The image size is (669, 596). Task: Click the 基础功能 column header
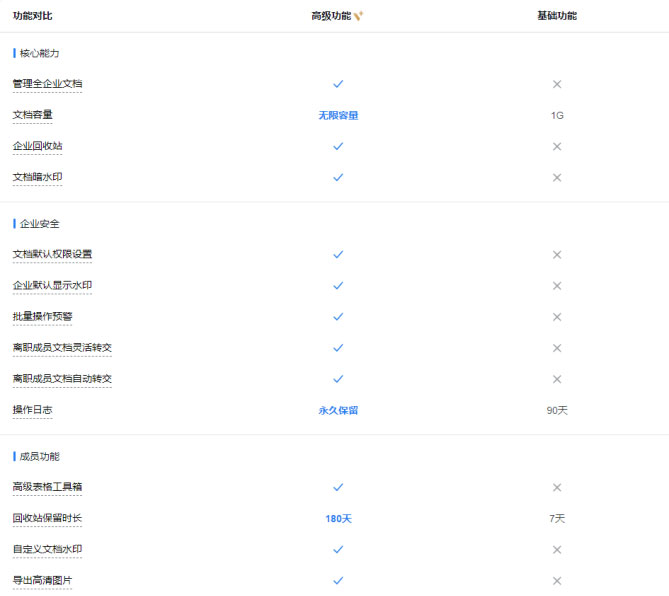coord(556,16)
